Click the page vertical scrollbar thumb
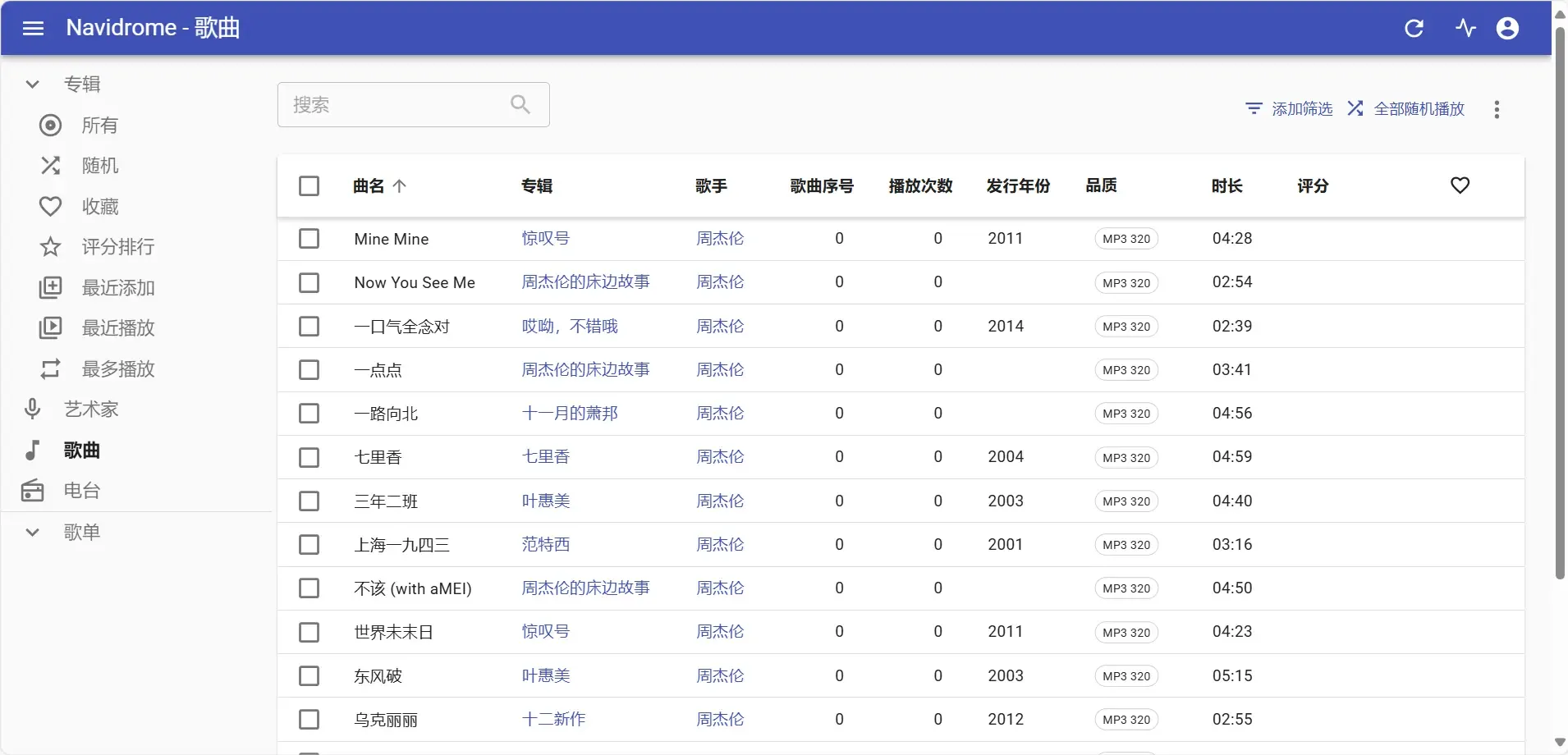The height and width of the screenshot is (755, 1568). click(1560, 304)
